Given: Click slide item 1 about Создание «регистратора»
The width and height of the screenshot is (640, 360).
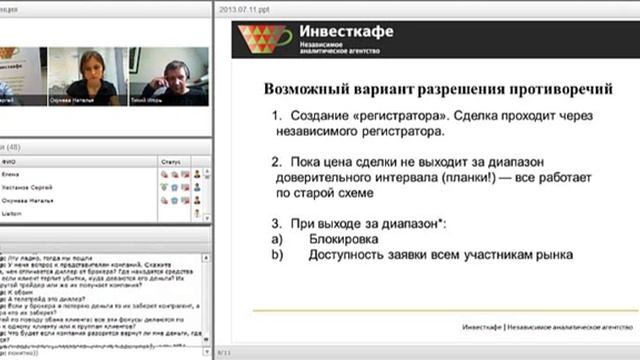Looking at the screenshot, I should coord(432,124).
